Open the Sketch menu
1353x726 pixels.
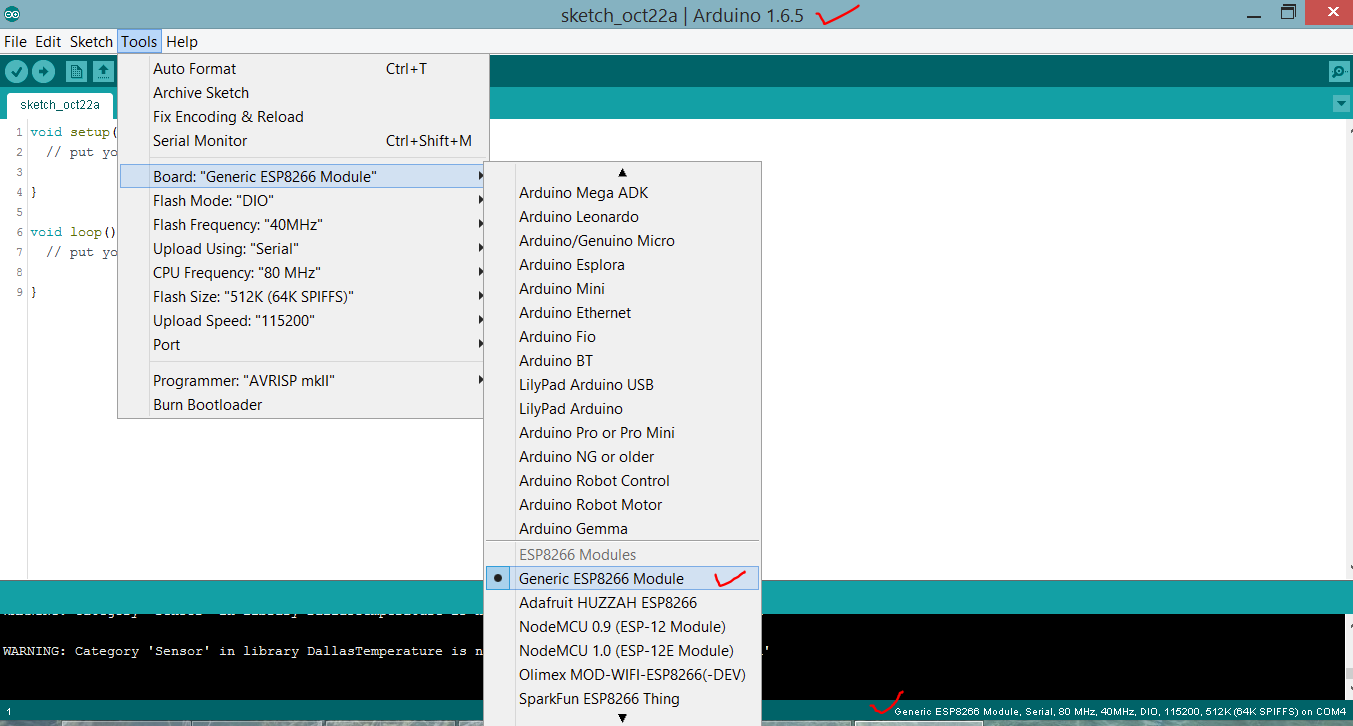pyautogui.click(x=91, y=42)
